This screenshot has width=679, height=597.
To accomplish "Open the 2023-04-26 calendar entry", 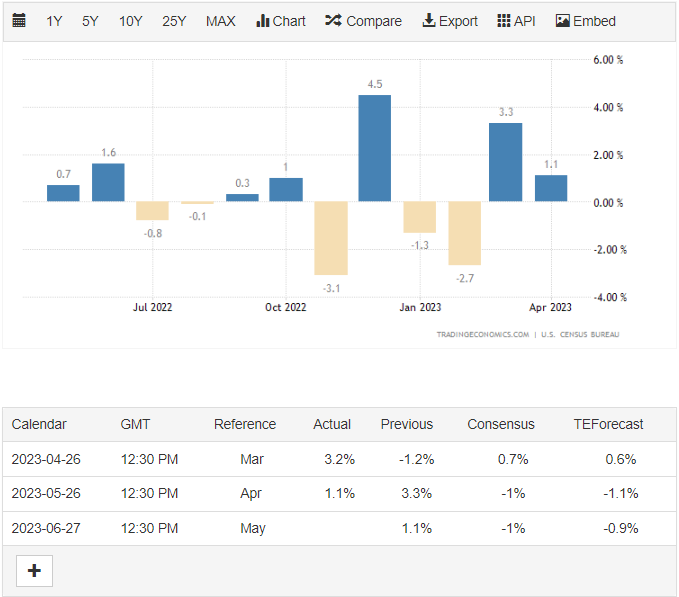I will pos(46,459).
